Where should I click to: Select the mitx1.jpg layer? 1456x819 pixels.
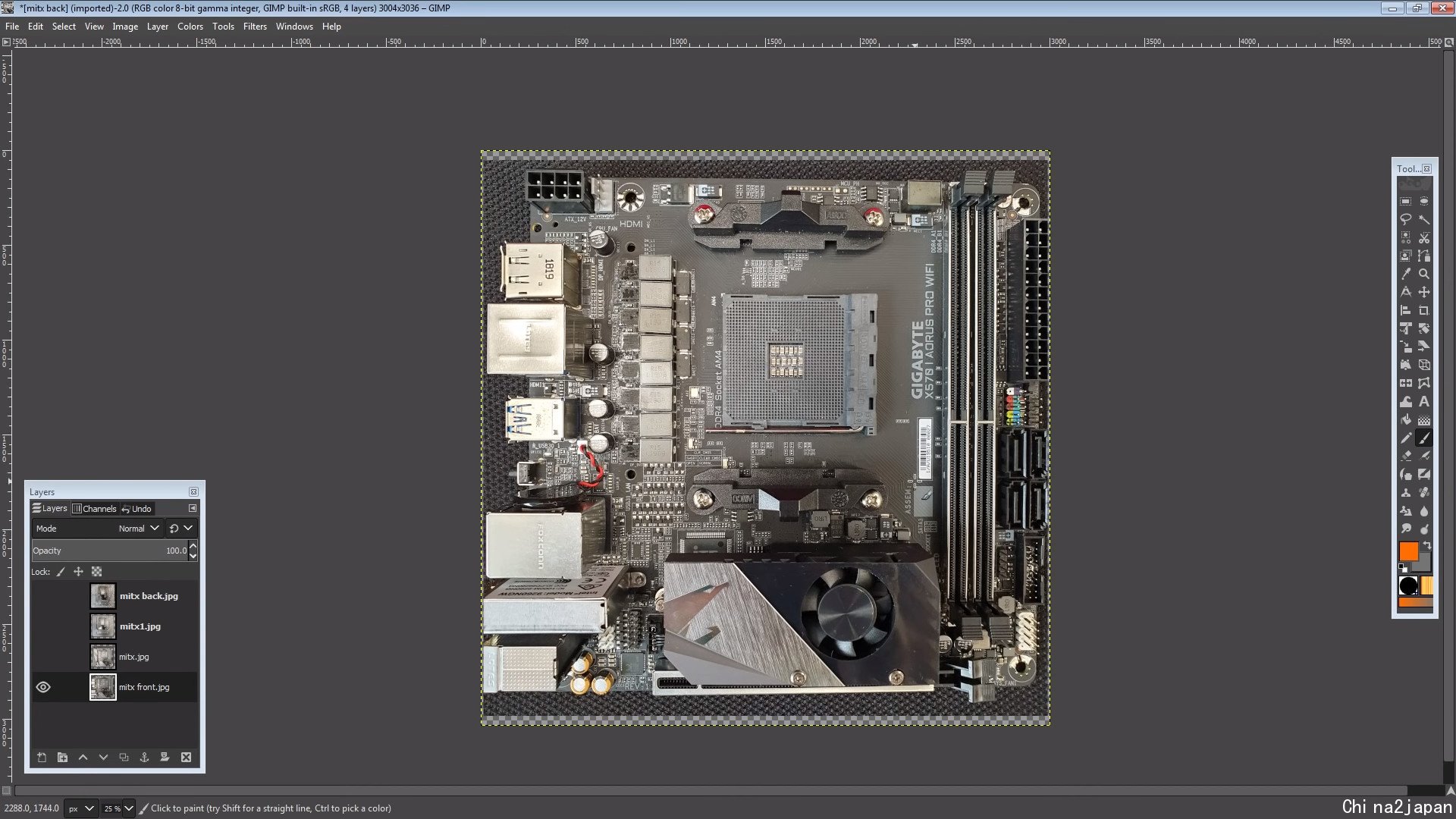[115, 626]
